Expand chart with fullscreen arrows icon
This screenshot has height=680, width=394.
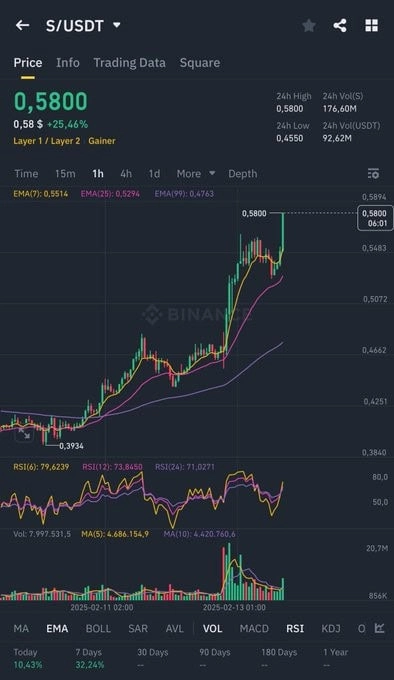(x=24, y=434)
